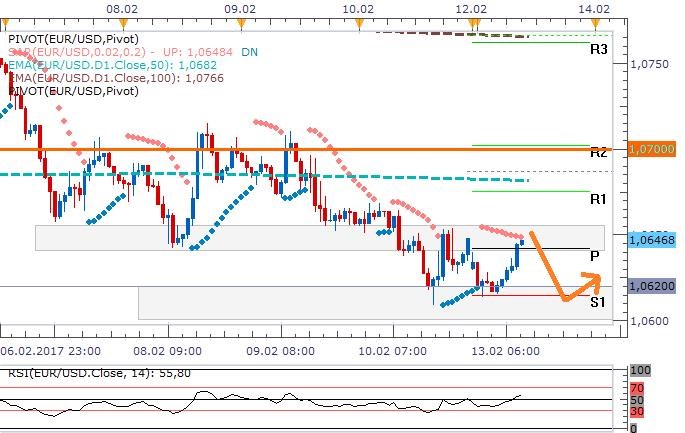Select the R3 pivot level label
This screenshot has width=685, height=433.
click(x=598, y=48)
